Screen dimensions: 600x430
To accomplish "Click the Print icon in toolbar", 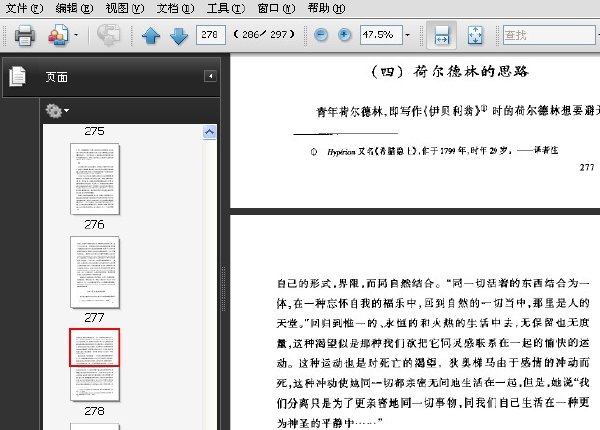I will coord(25,35).
